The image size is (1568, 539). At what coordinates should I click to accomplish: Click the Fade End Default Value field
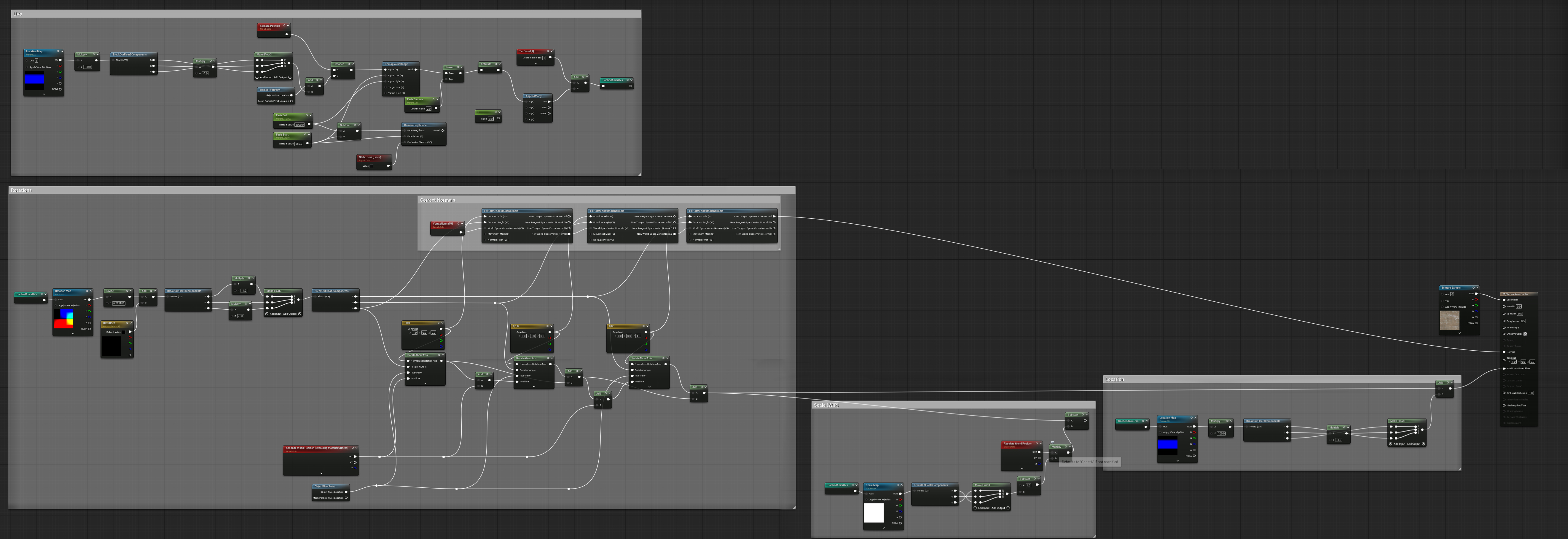[x=299, y=124]
